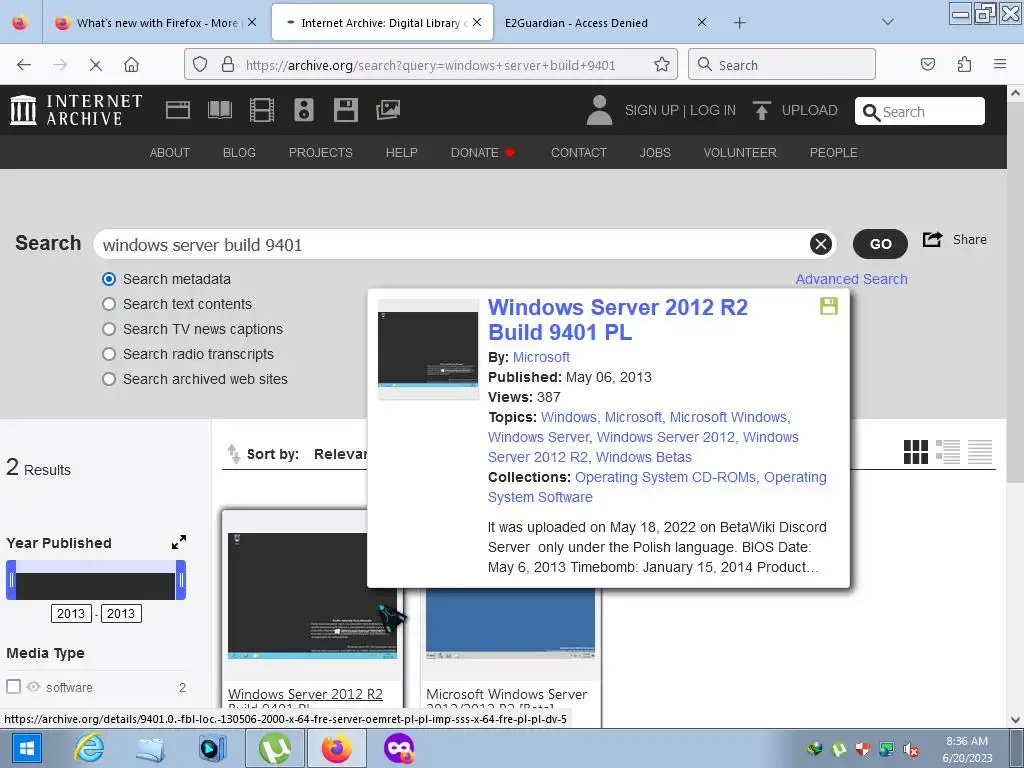Go back to previous page
1024x768 pixels.
coord(24,65)
